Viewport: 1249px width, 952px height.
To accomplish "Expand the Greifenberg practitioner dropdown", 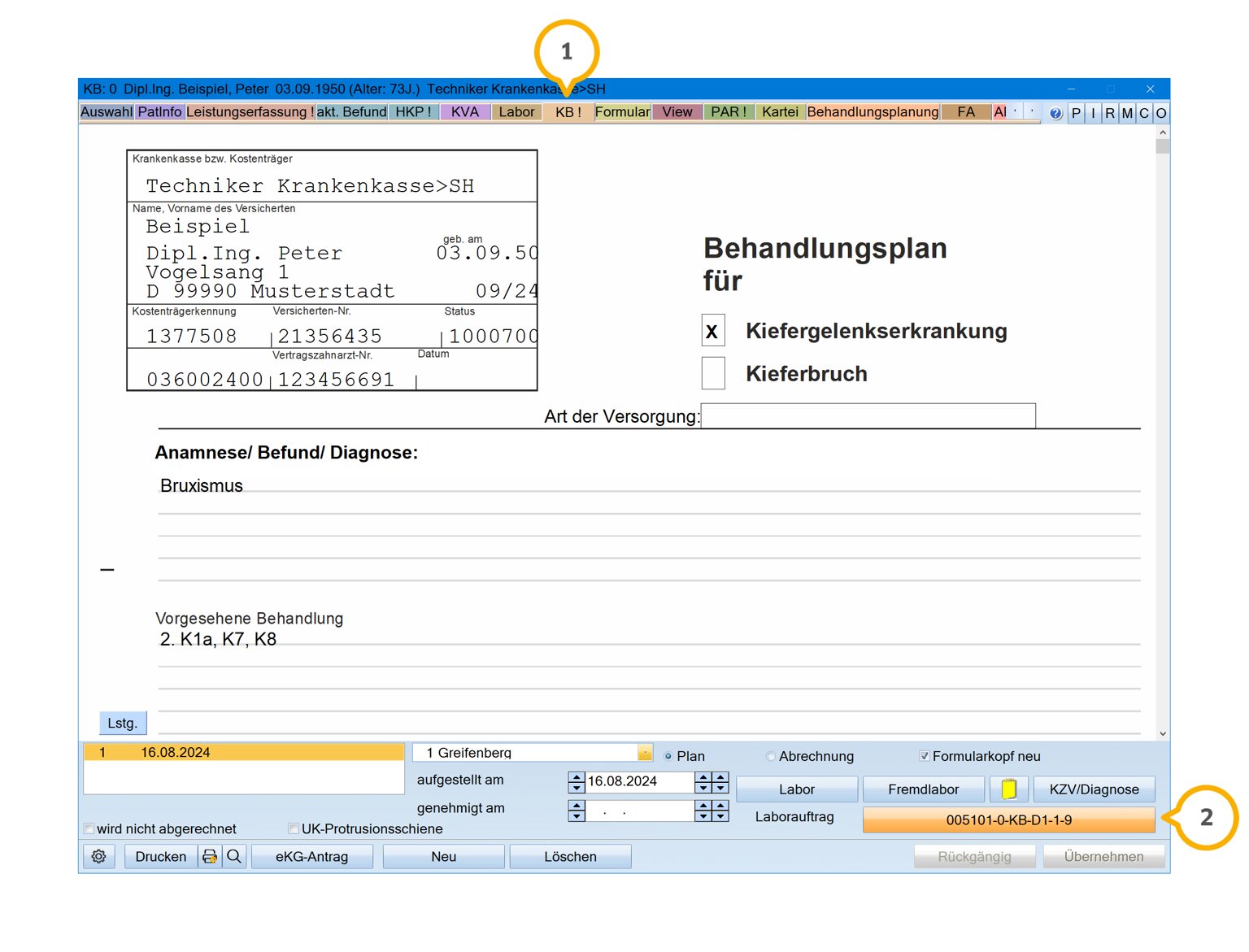I will [x=645, y=753].
